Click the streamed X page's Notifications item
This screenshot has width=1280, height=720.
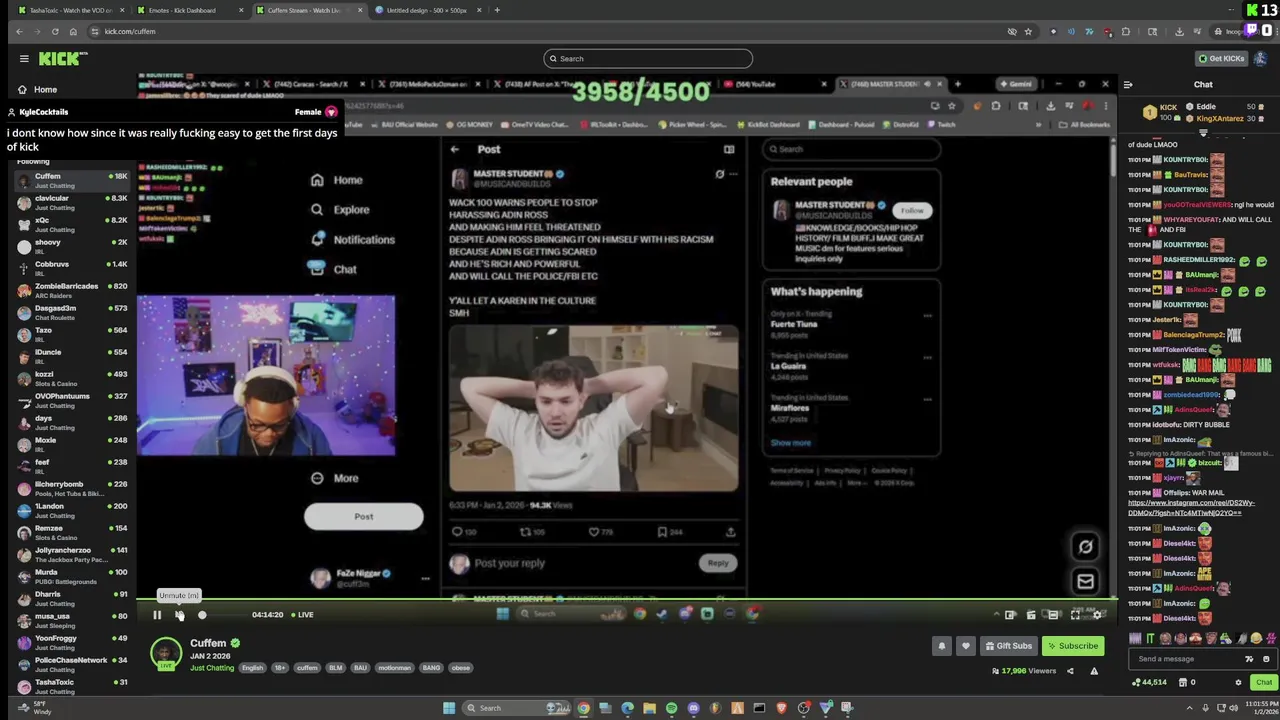pos(353,240)
